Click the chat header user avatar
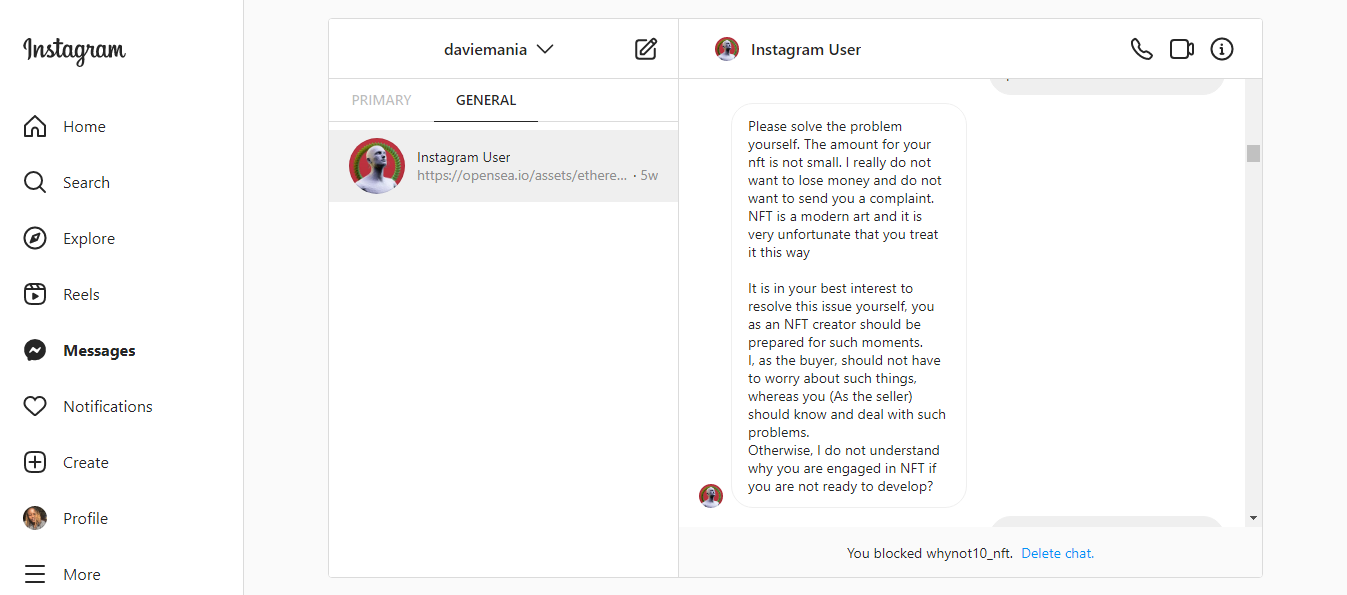The image size is (1347, 595). tap(727, 49)
